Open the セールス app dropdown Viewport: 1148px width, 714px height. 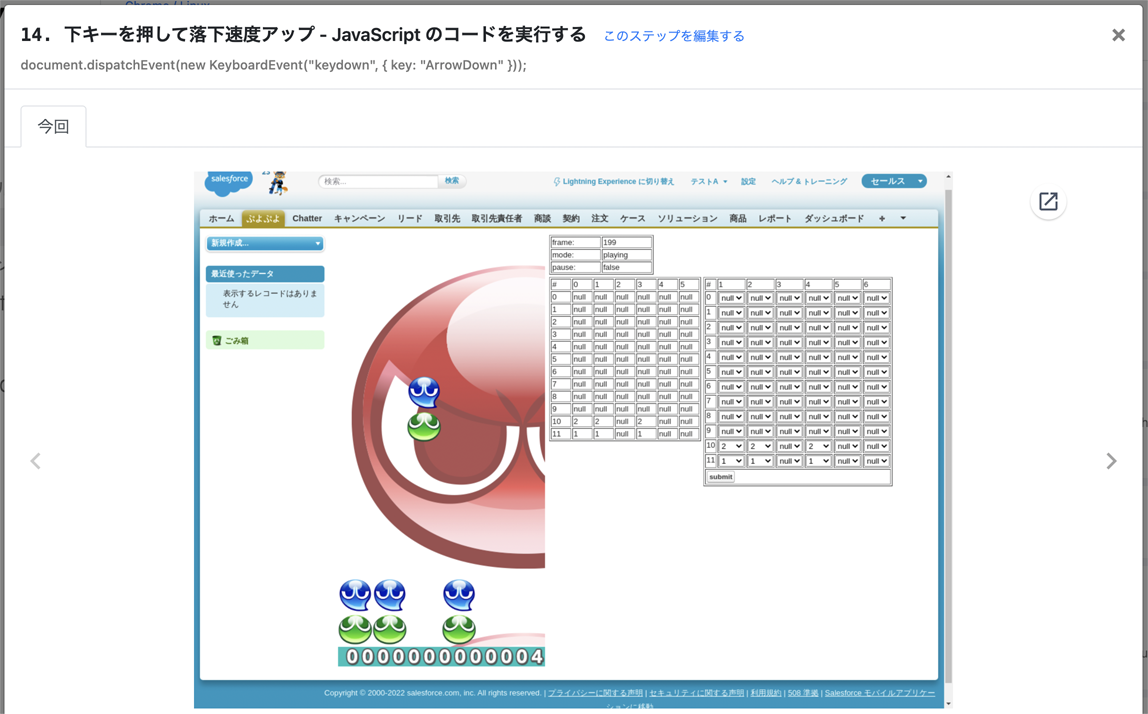[x=894, y=181]
